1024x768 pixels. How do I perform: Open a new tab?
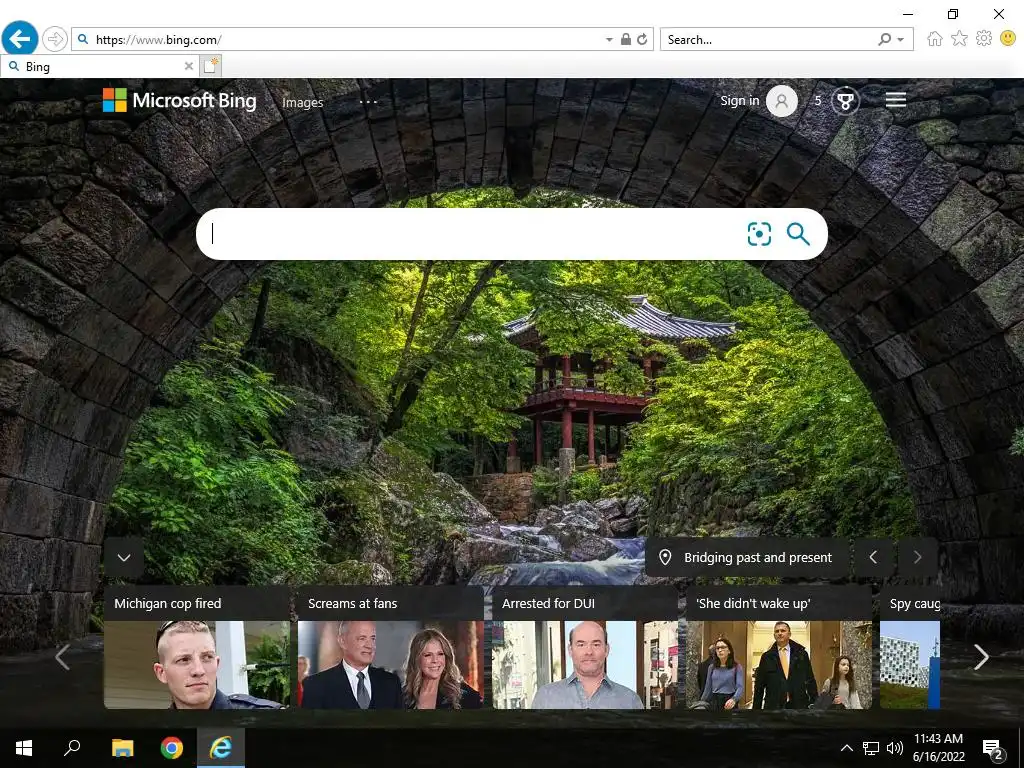pyautogui.click(x=211, y=65)
